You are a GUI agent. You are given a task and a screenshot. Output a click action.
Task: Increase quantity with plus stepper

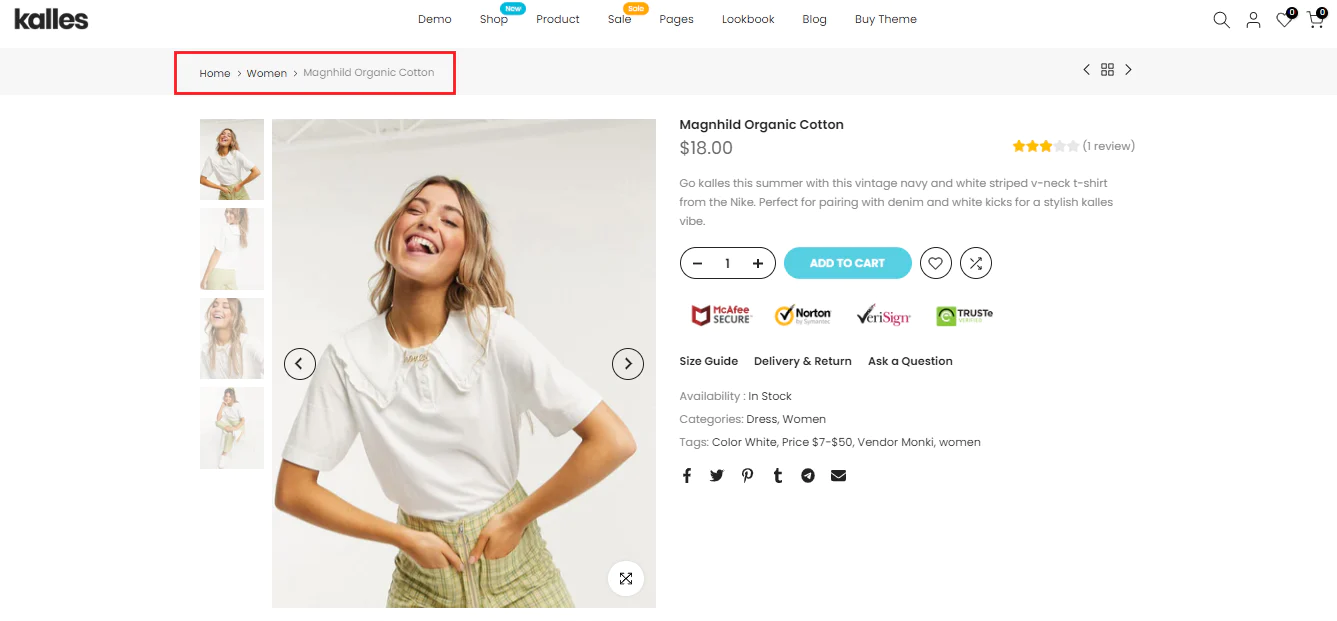(x=757, y=263)
